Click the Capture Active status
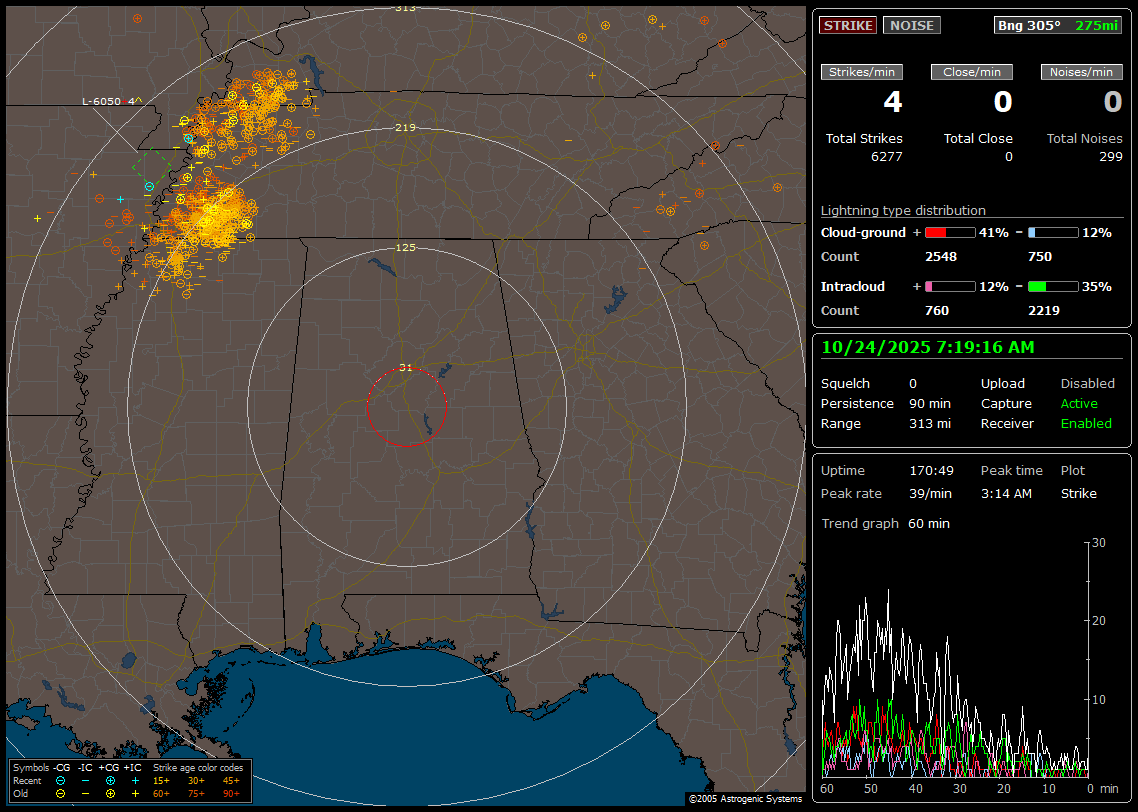Viewport: 1138px width, 812px height. coord(1079,403)
